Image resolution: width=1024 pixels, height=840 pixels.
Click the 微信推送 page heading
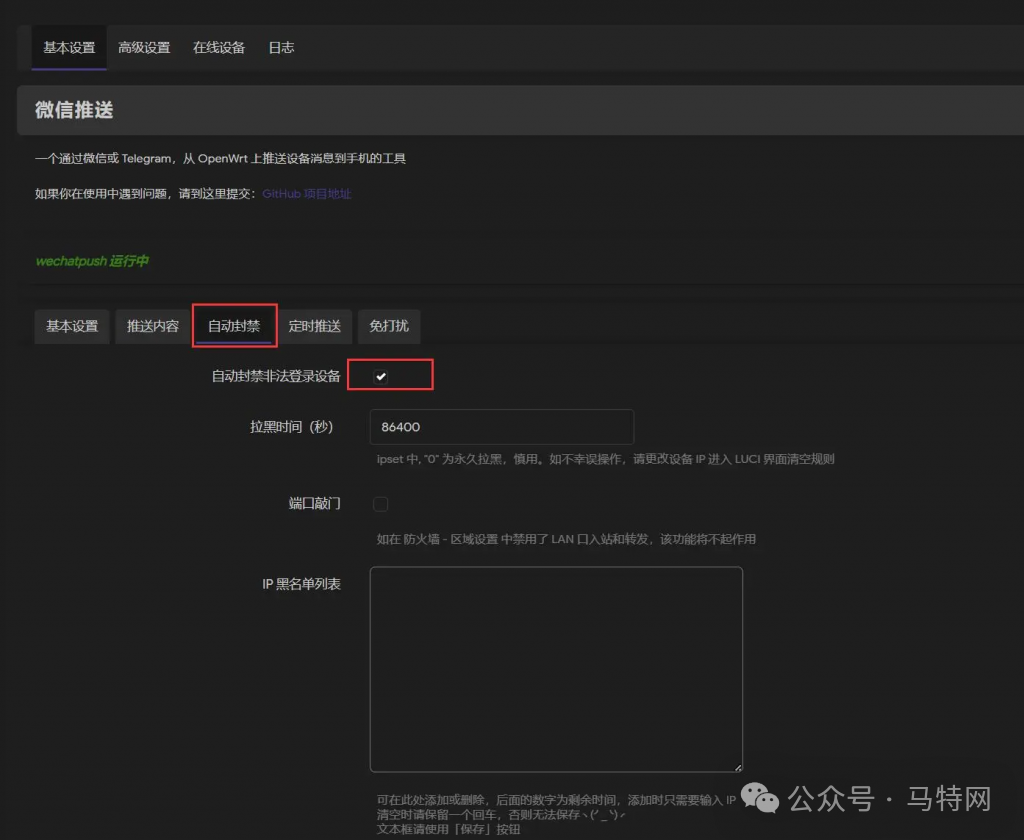pos(74,111)
